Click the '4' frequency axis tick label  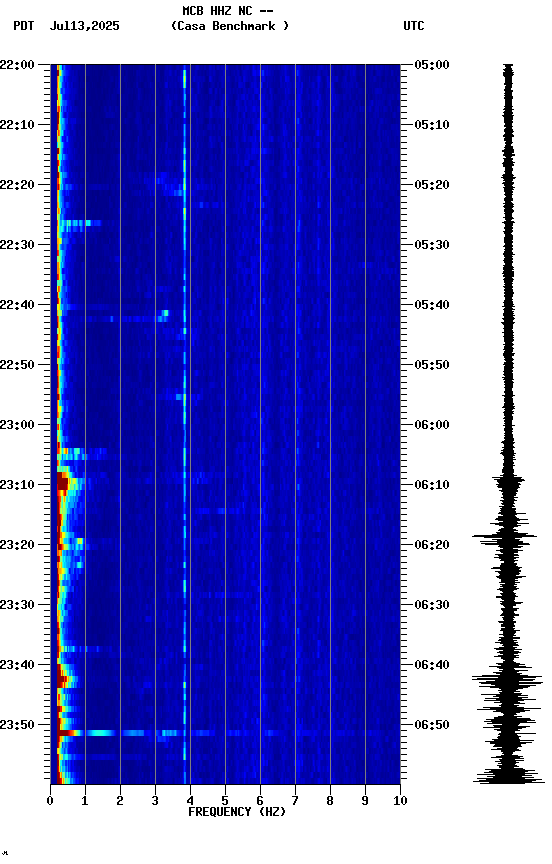[x=190, y=801]
